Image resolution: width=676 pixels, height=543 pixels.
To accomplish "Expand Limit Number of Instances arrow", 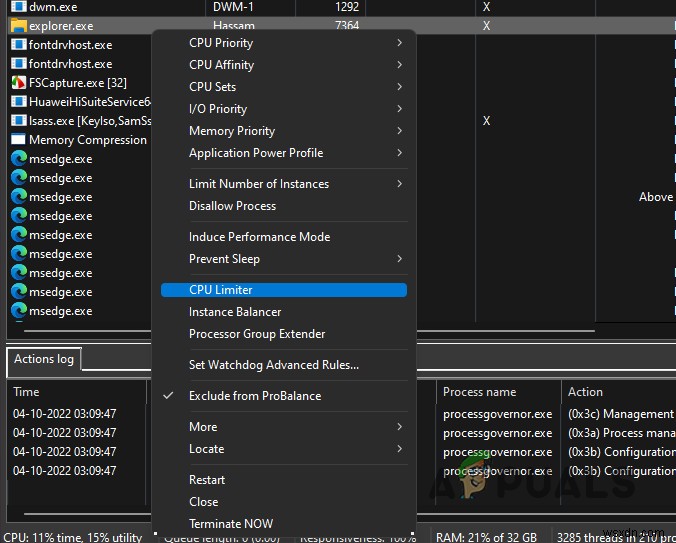I will [399, 184].
